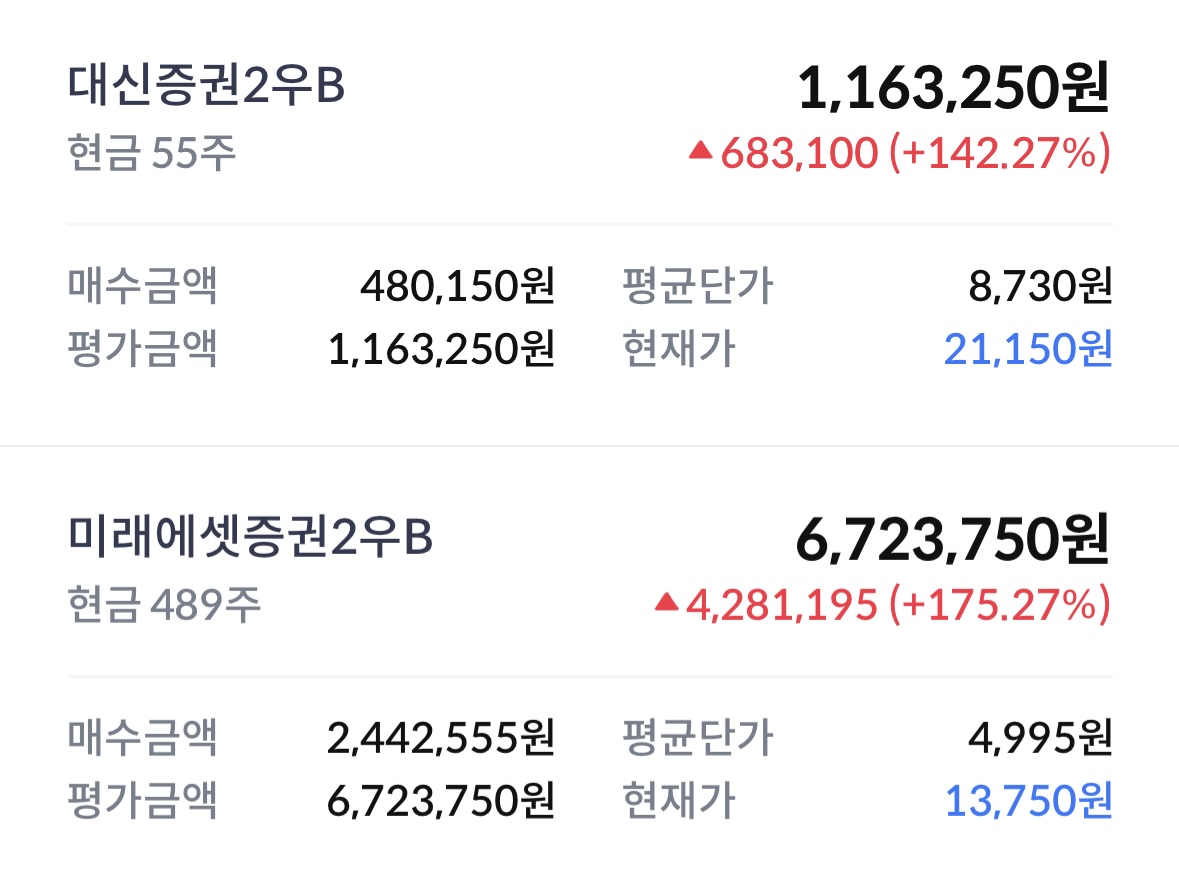
Task: Select the purchase amount 480,150원
Action: pyautogui.click(x=457, y=288)
